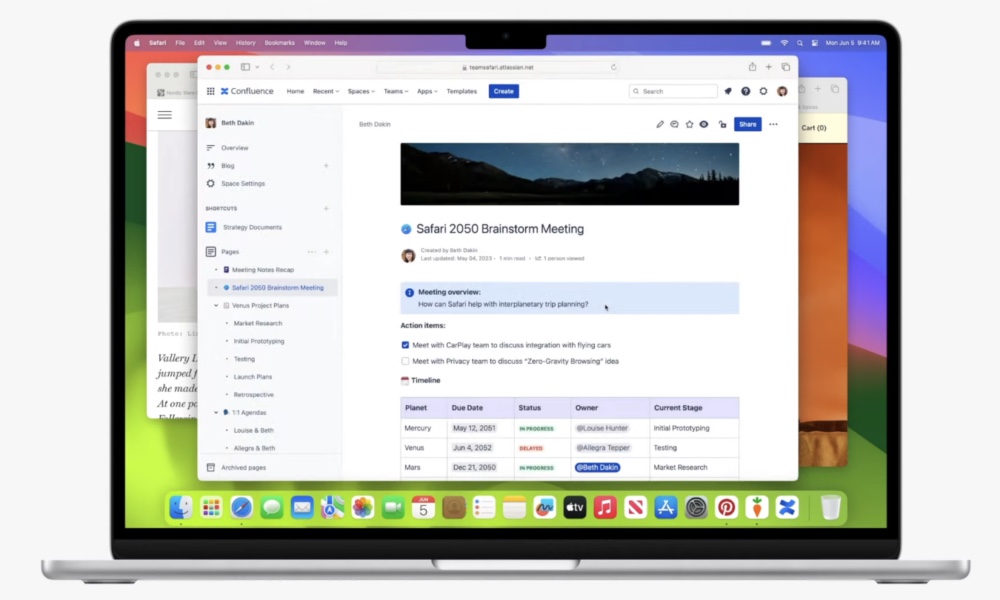
Task: Collapse the Venus Project Plans tree
Action: (216, 305)
